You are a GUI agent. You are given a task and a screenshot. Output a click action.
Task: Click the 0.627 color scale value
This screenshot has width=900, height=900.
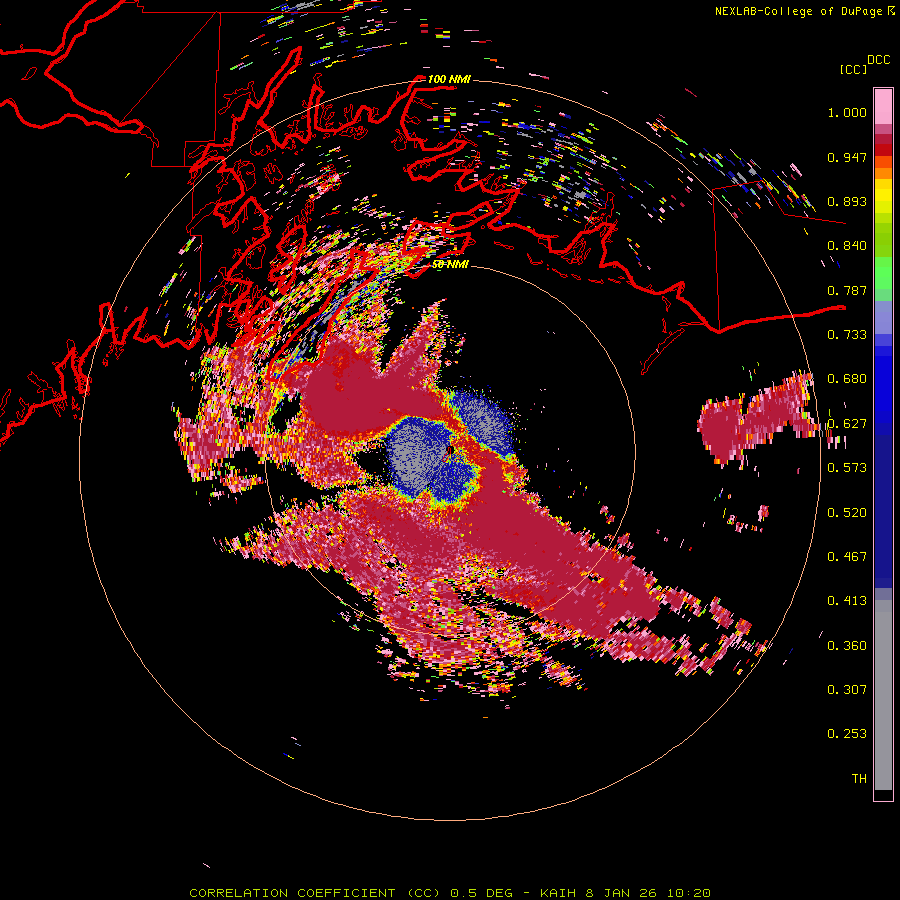[x=847, y=424]
